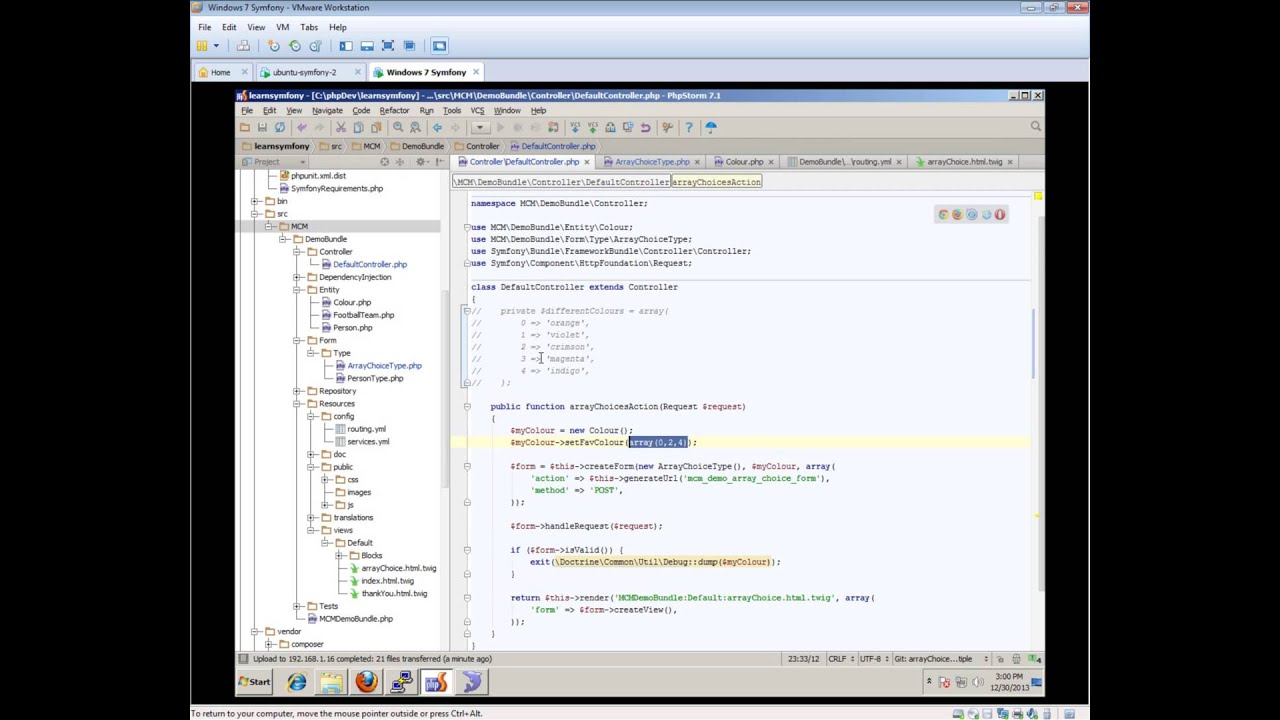Switch to the Colour.php editor tab

(744, 162)
